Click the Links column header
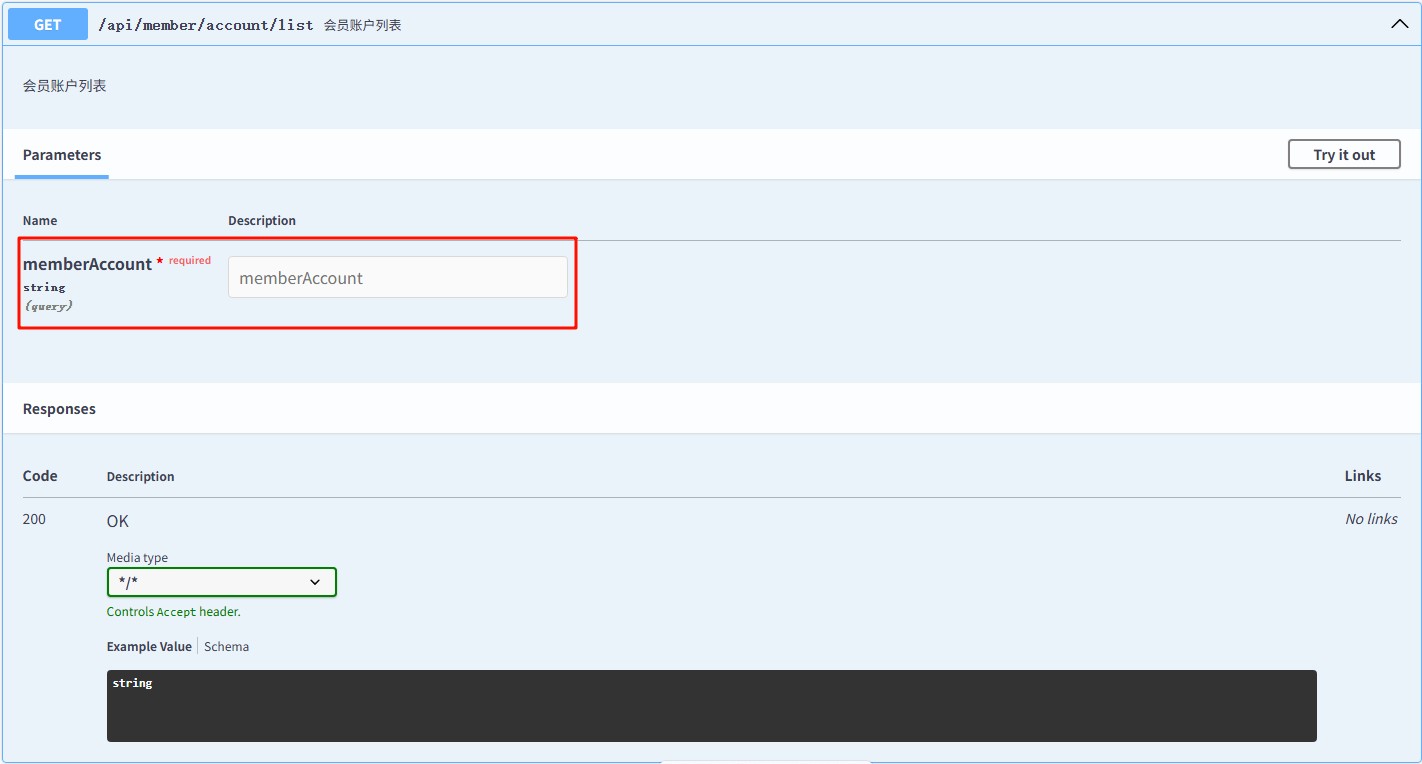Image resolution: width=1422 pixels, height=764 pixels. click(x=1362, y=476)
